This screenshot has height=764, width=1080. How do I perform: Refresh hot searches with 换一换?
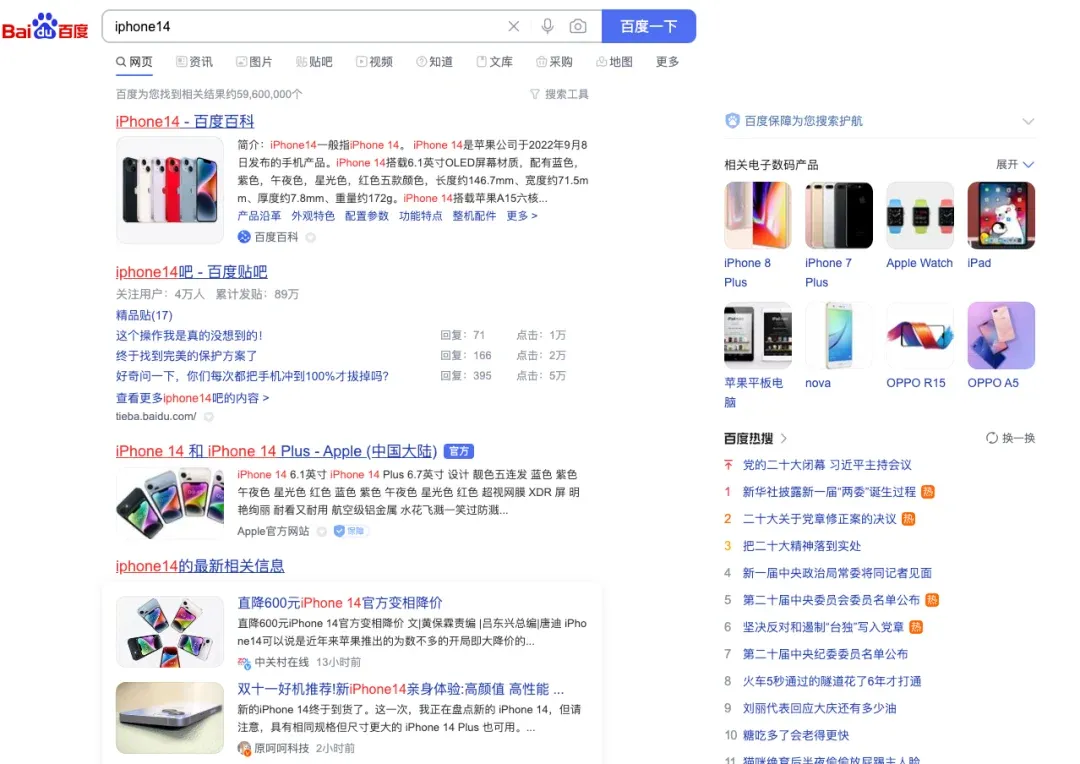1010,438
